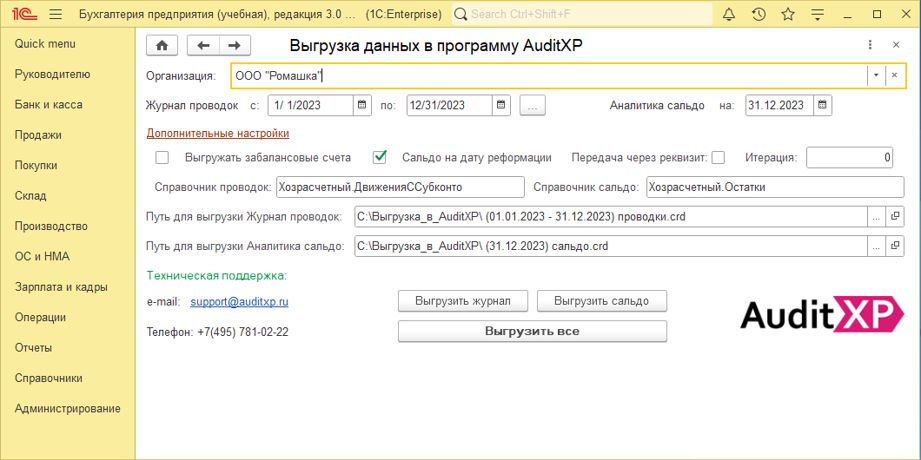Open calendar for journal end date
The height and width of the screenshot is (460, 921).
coord(501,105)
